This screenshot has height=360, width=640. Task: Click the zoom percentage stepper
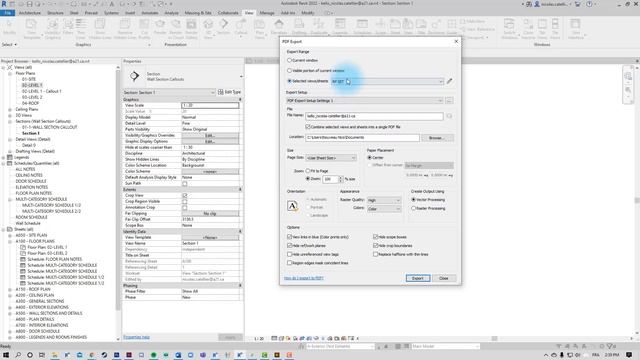click(x=341, y=179)
